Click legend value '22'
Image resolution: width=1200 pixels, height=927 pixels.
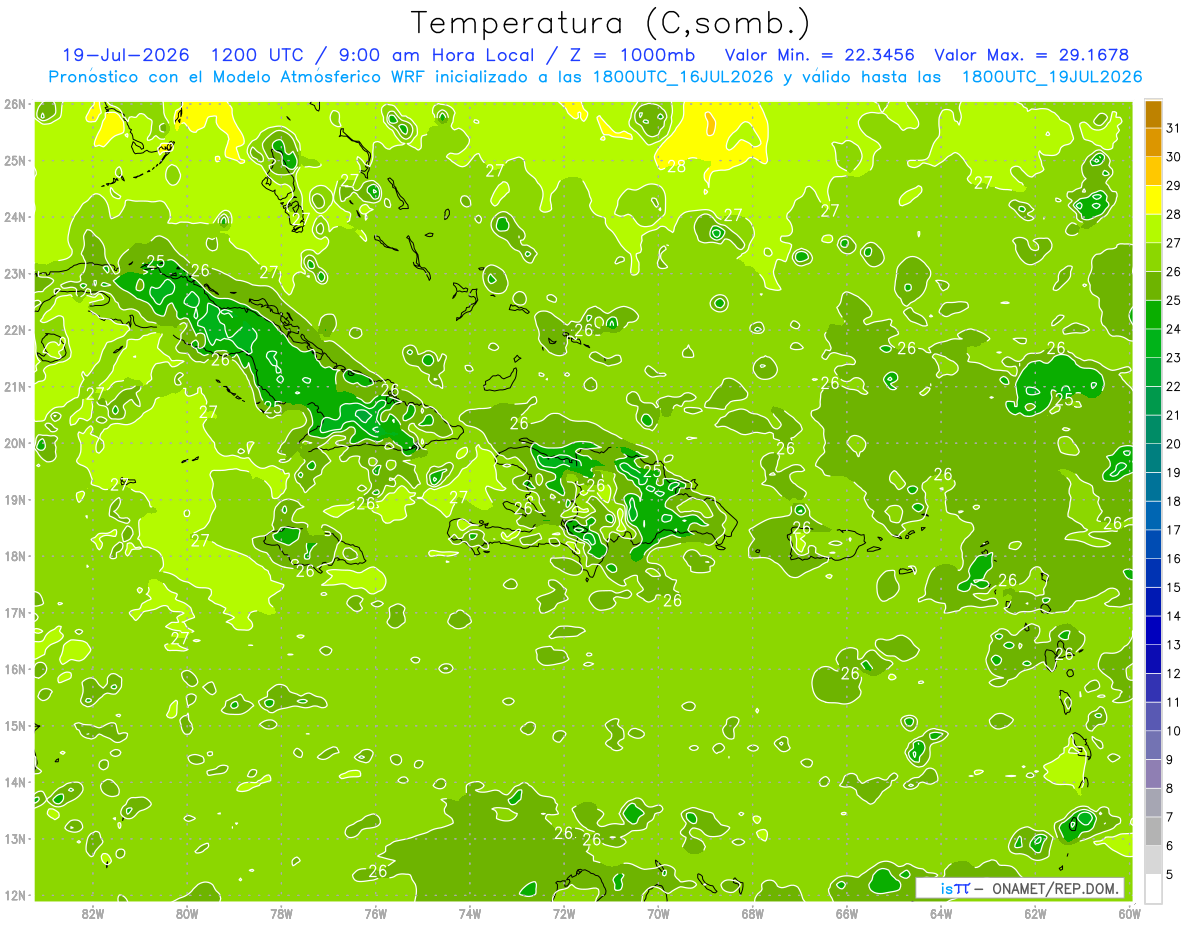pos(1173,387)
